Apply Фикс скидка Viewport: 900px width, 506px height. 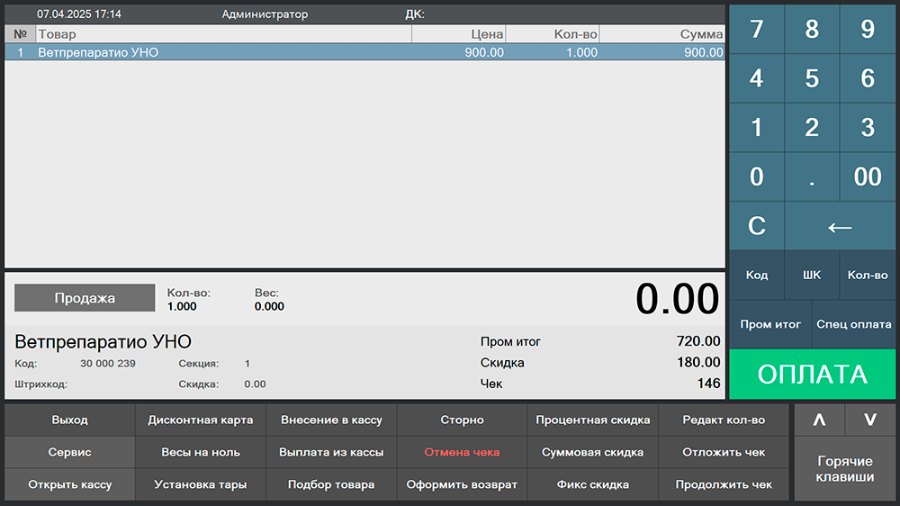click(593, 485)
